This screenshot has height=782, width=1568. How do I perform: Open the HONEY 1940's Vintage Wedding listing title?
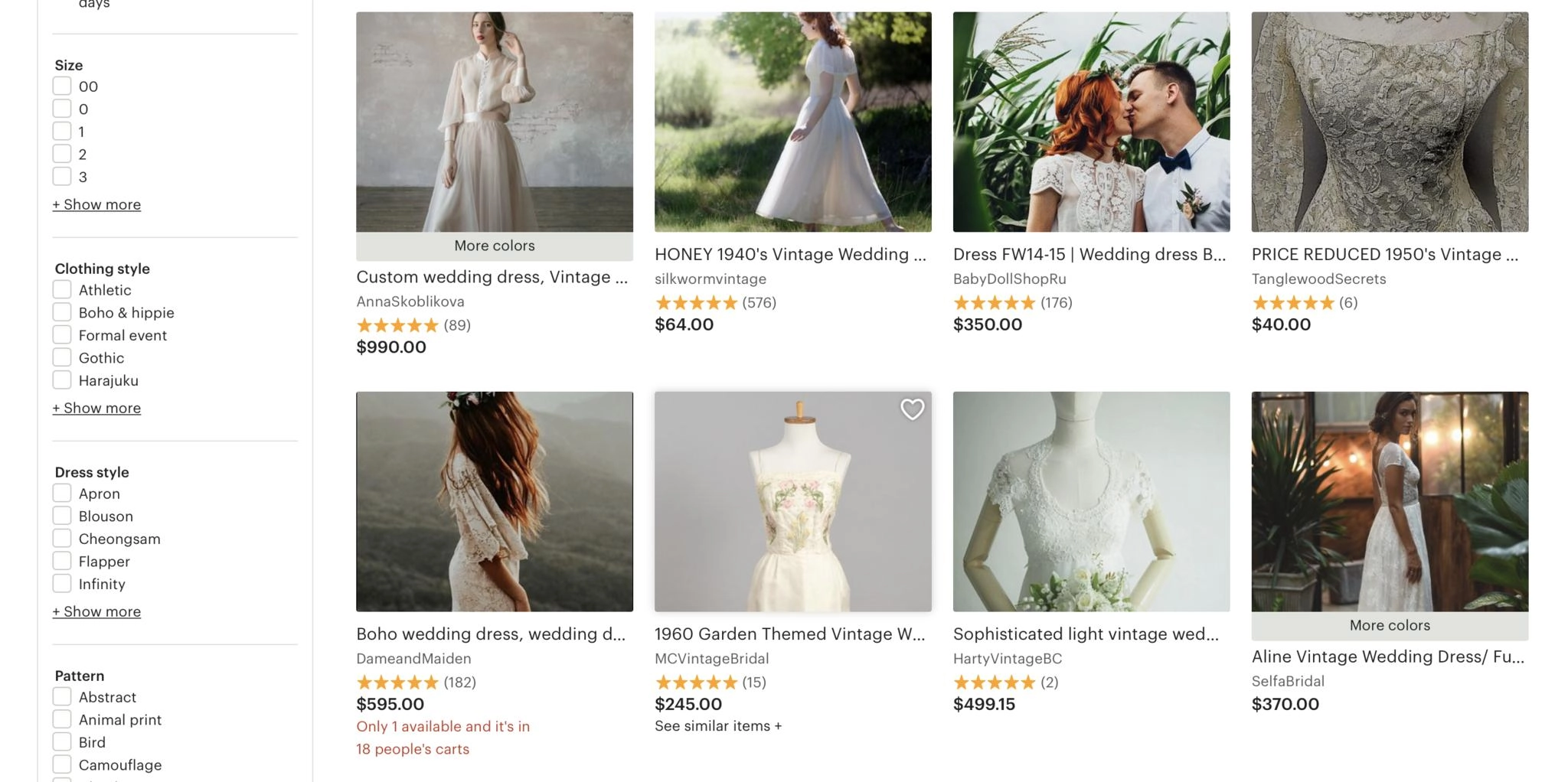(x=790, y=255)
